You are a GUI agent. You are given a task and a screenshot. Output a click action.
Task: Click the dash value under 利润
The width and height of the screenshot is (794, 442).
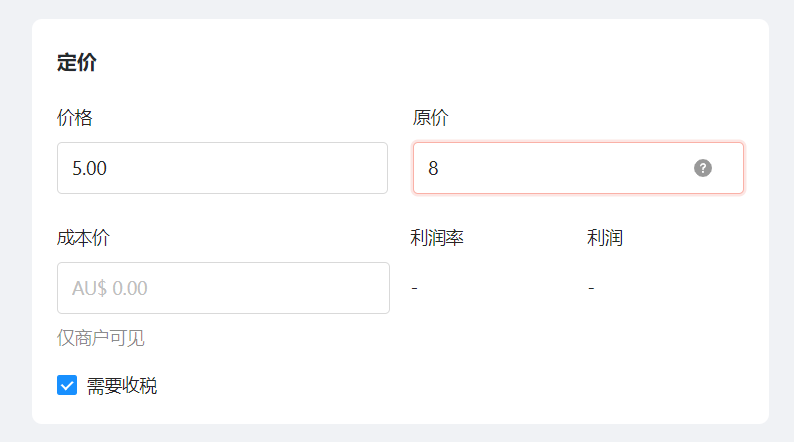(x=591, y=288)
